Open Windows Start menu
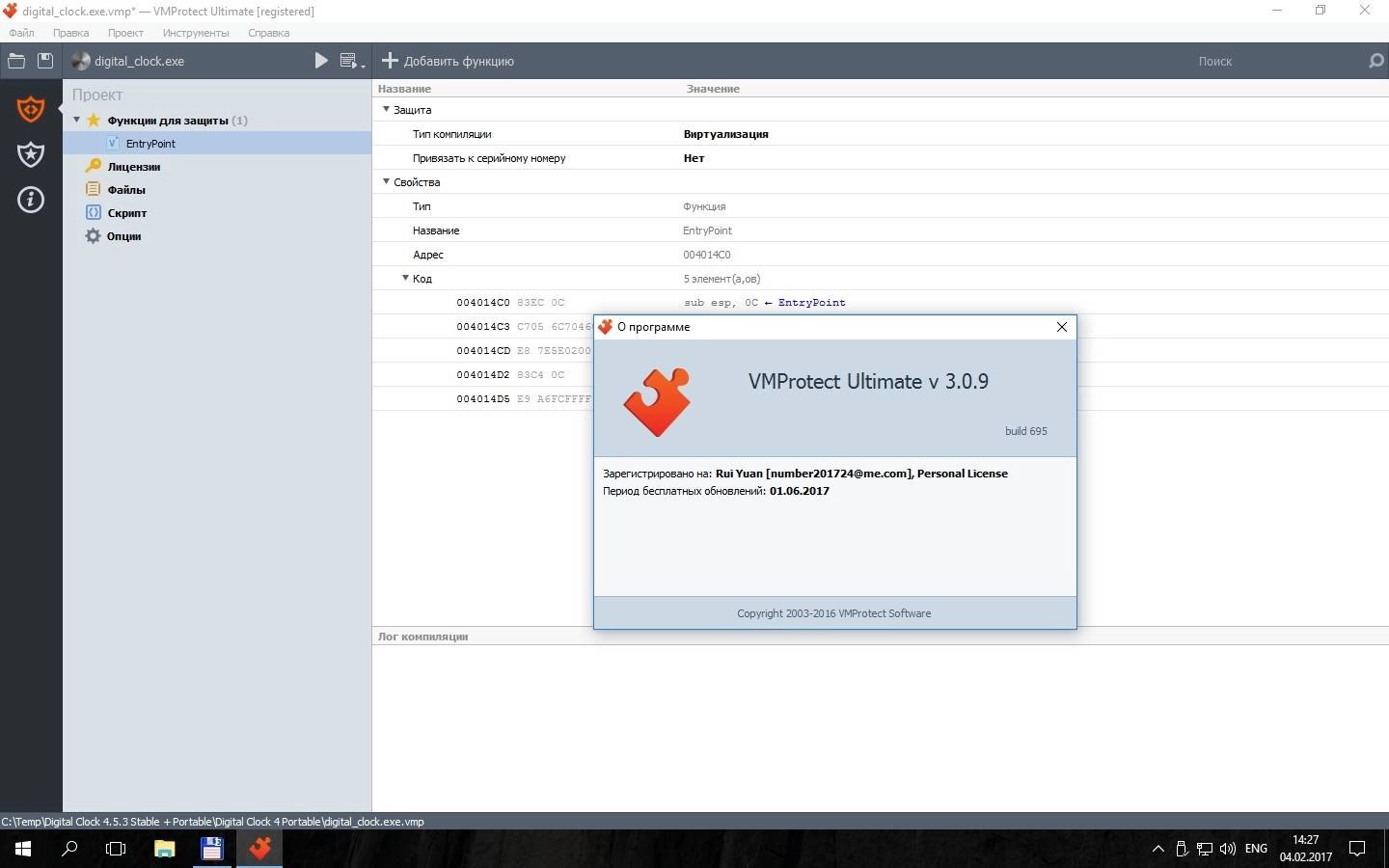The image size is (1389, 868). [x=23, y=849]
